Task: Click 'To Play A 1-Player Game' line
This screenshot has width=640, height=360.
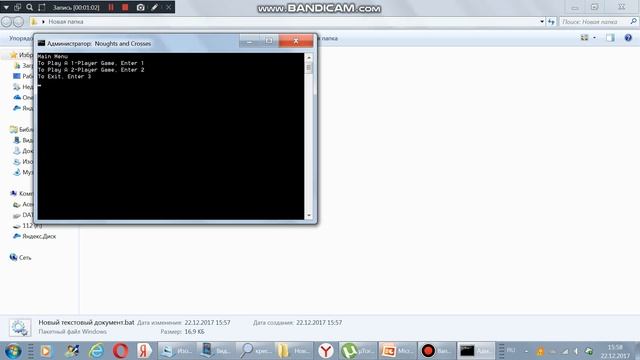Action: (91, 63)
